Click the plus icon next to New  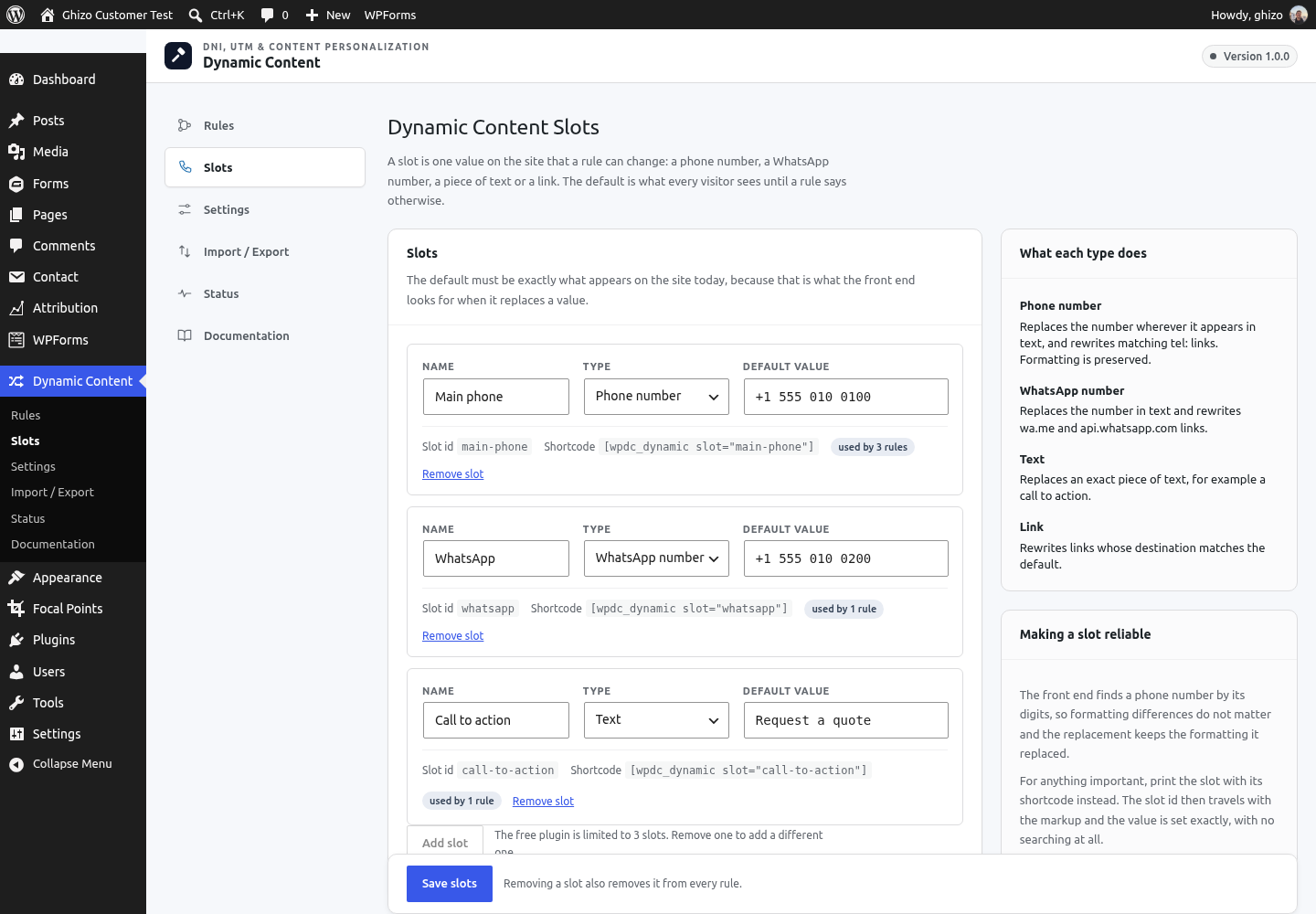(312, 15)
